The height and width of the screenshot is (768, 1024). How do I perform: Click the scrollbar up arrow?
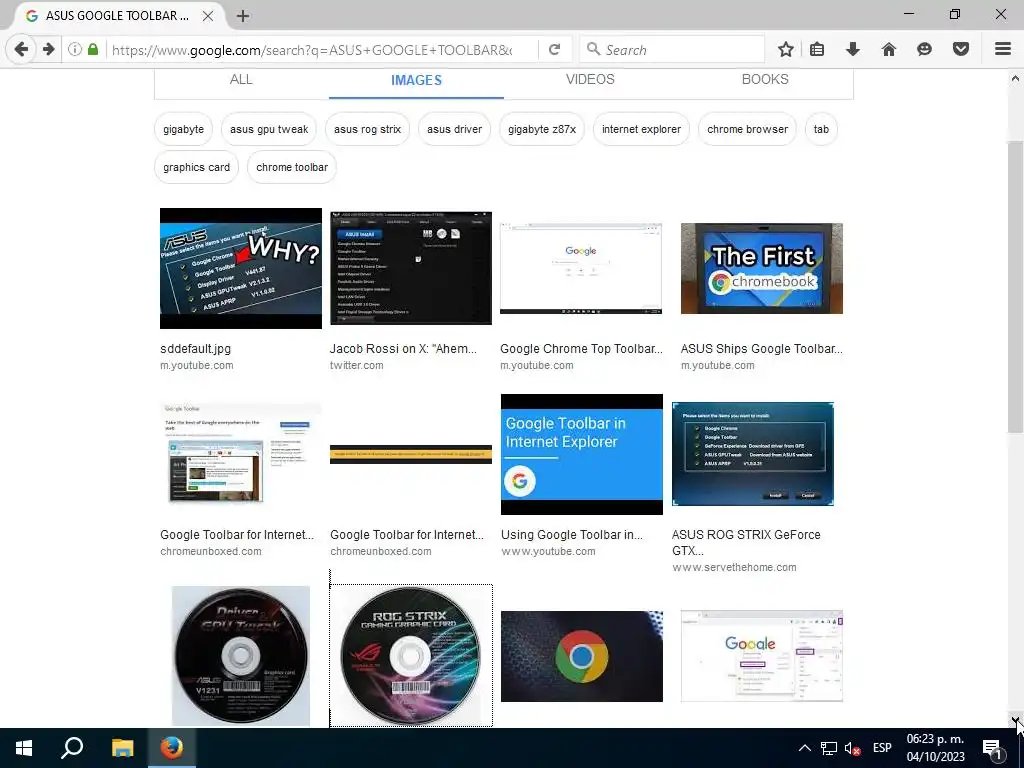(x=1015, y=78)
